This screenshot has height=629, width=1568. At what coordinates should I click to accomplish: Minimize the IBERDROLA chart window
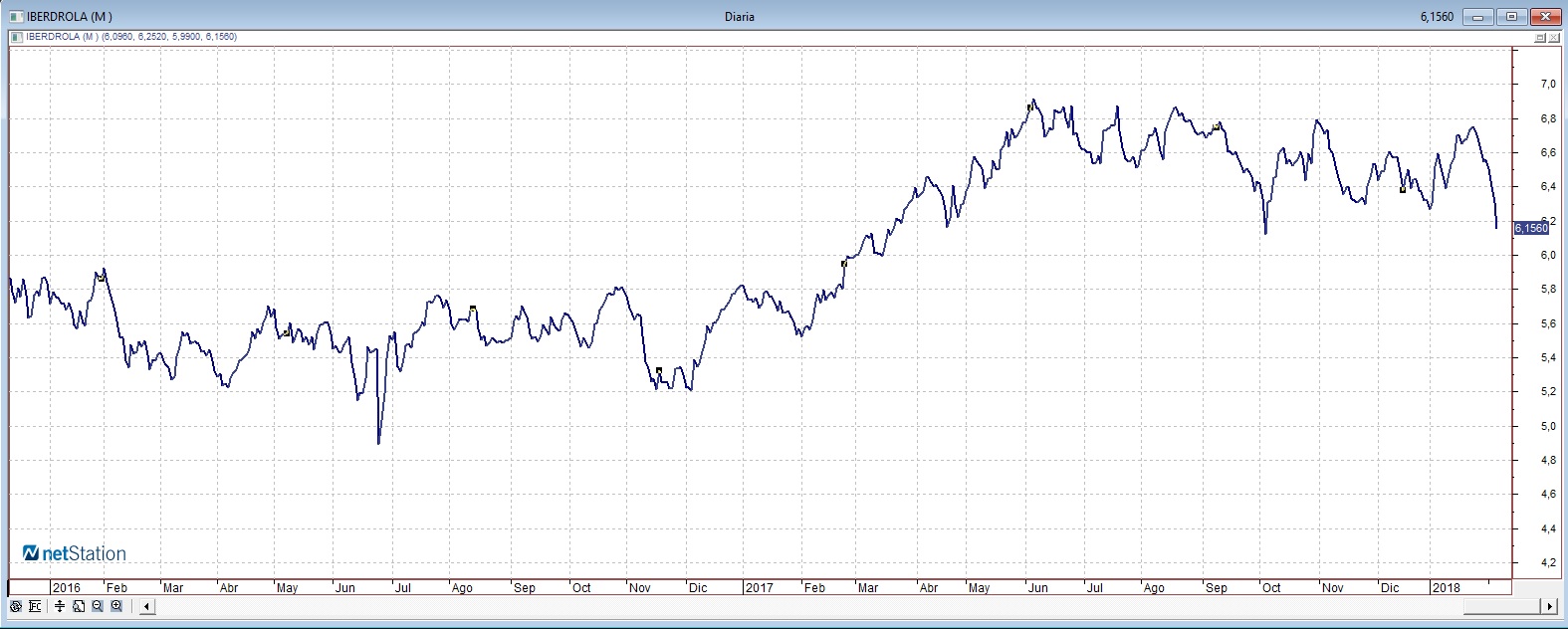(x=1479, y=17)
